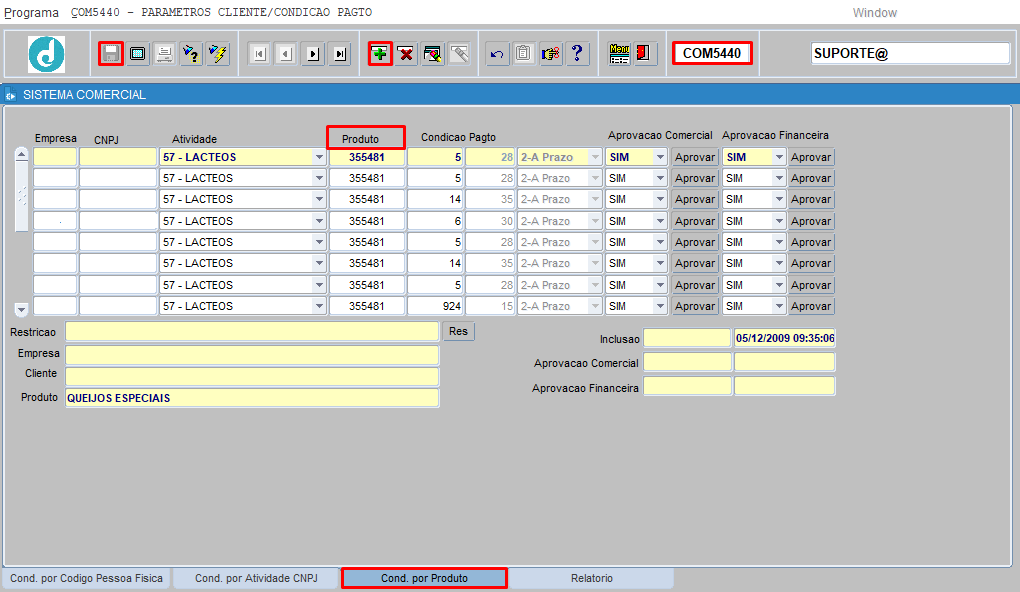1020x592 pixels.
Task: Exit the form using the red door icon
Action: pyautogui.click(x=644, y=53)
